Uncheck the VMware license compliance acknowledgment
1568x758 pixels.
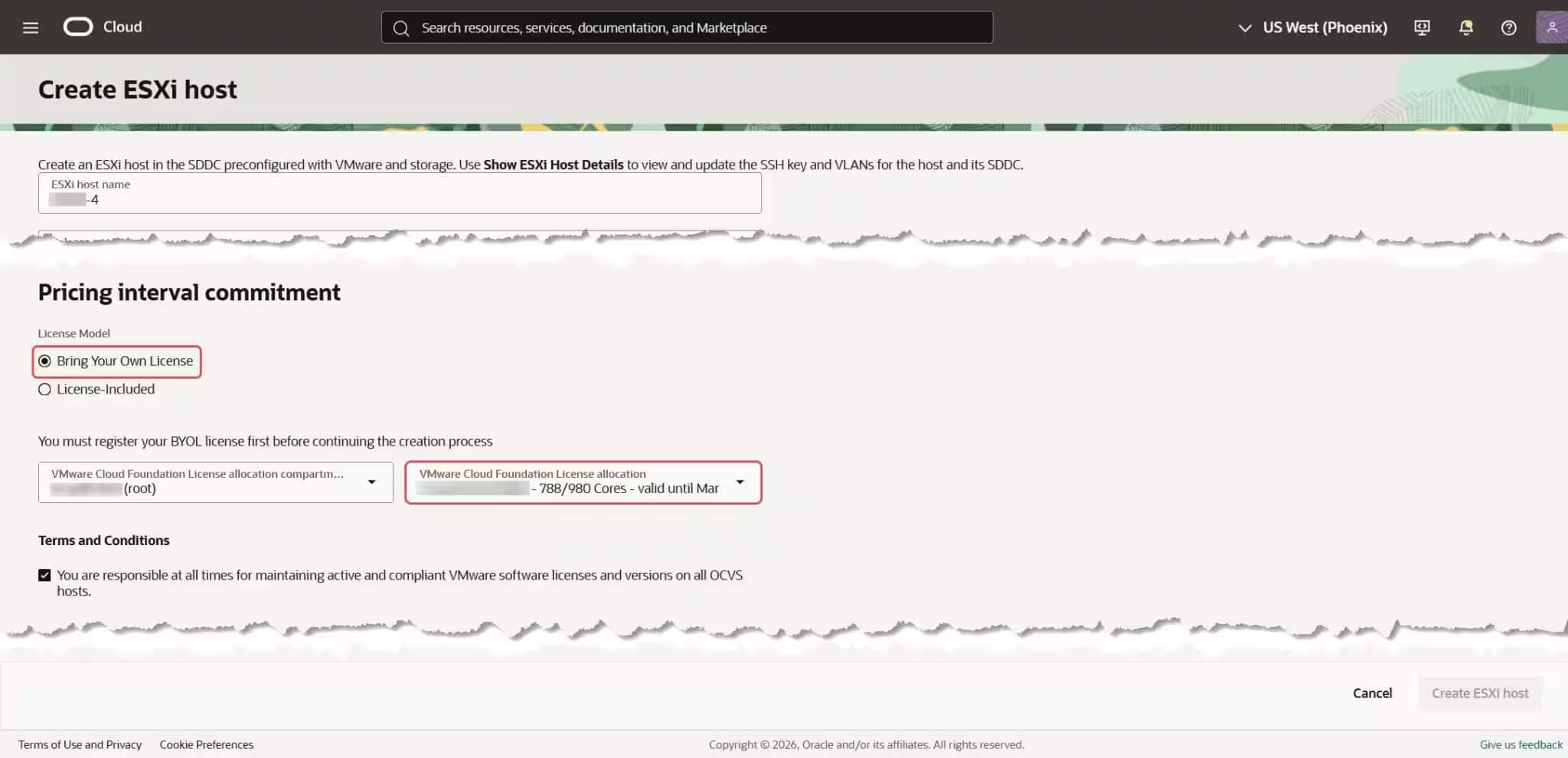point(44,575)
